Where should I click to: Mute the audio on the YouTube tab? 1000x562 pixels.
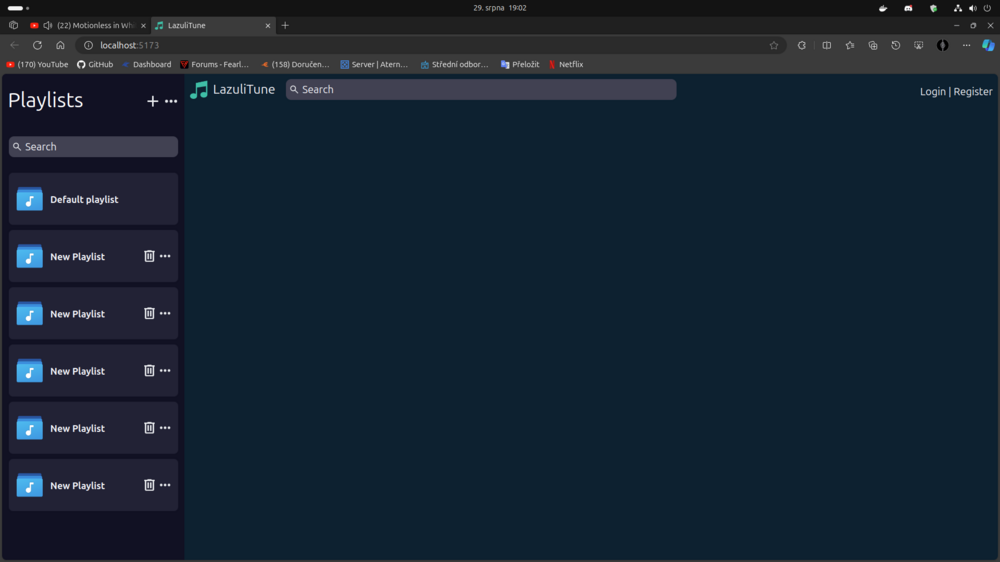pos(48,26)
